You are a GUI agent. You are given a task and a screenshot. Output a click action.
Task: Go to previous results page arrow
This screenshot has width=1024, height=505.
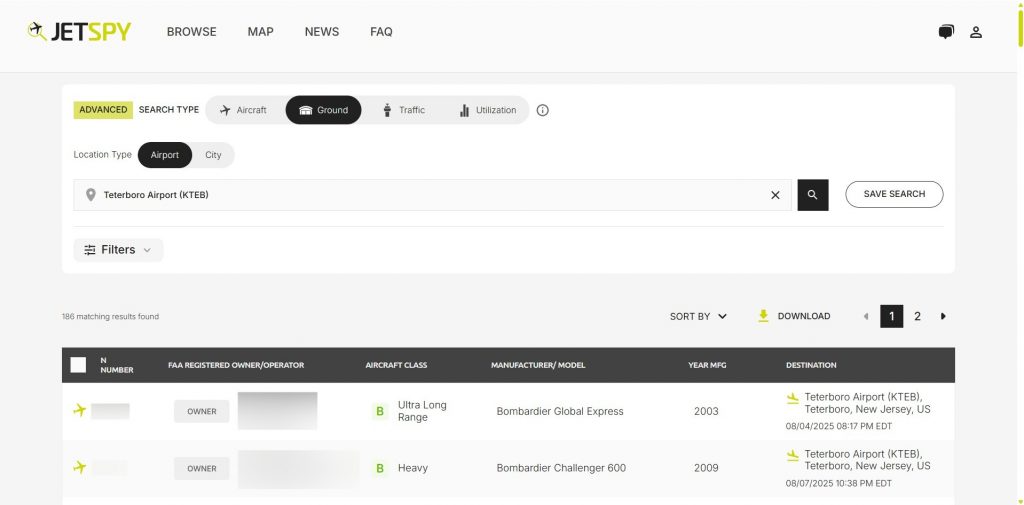coord(866,316)
